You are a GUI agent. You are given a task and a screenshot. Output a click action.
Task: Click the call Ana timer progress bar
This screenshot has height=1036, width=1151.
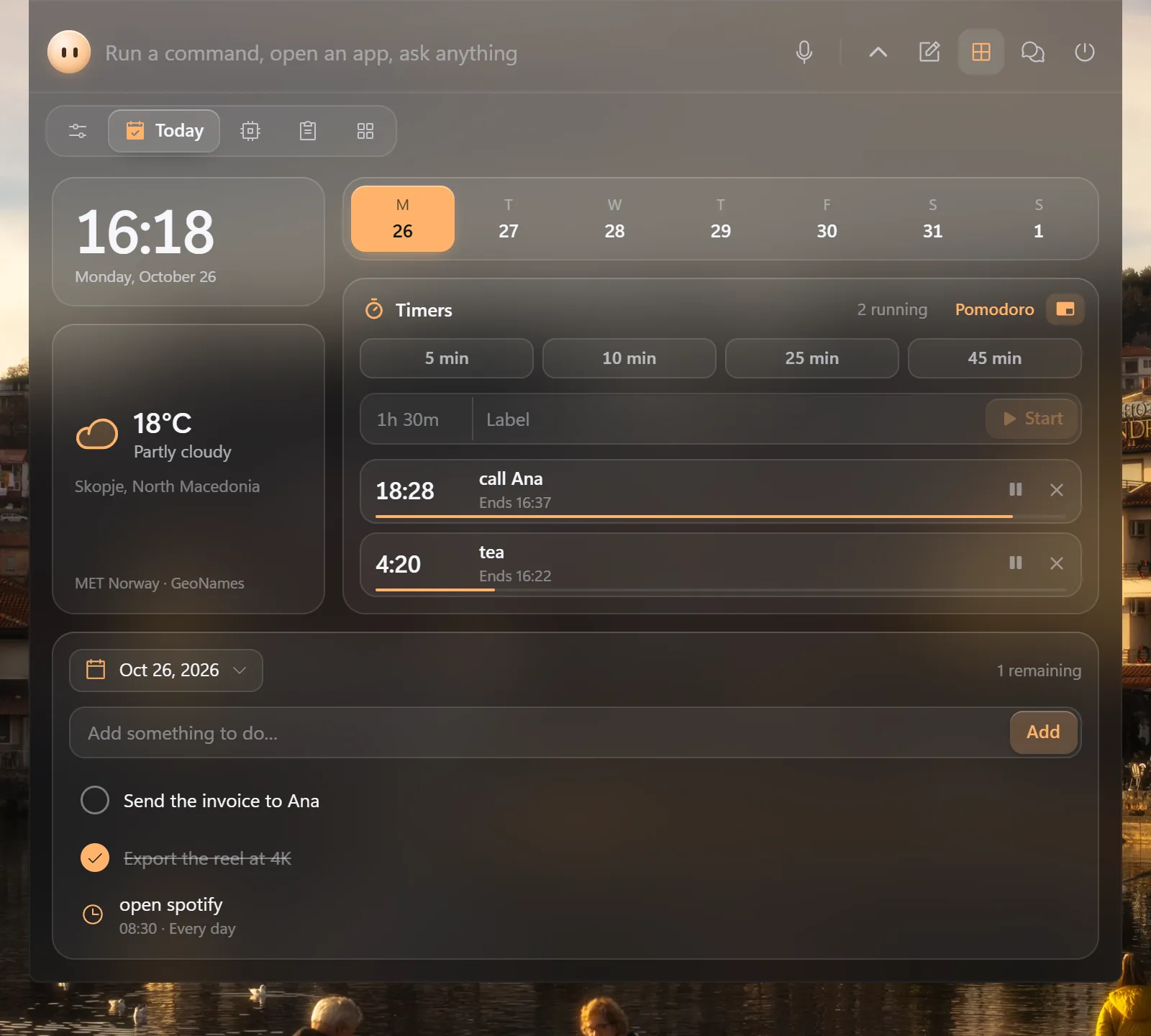coord(721,517)
